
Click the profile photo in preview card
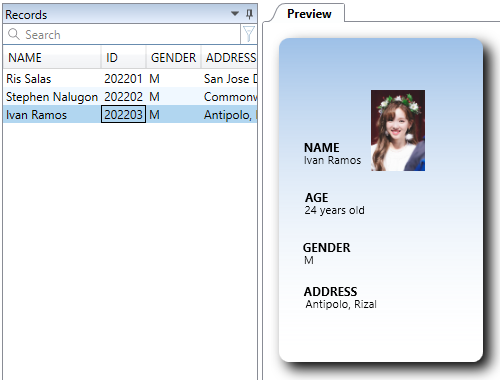tap(398, 130)
